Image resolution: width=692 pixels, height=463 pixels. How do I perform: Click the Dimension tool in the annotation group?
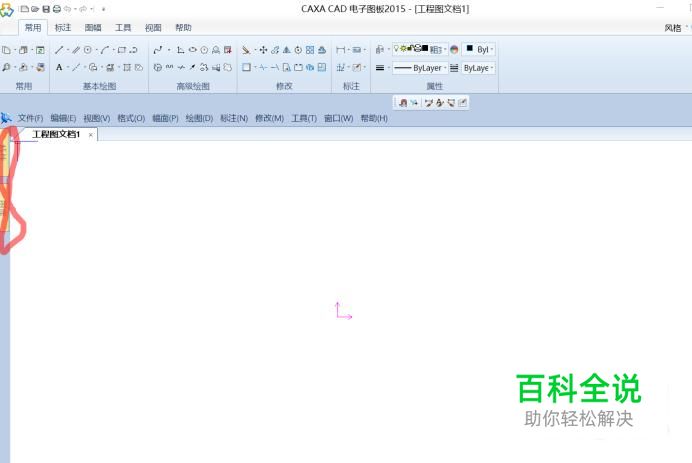[x=340, y=50]
